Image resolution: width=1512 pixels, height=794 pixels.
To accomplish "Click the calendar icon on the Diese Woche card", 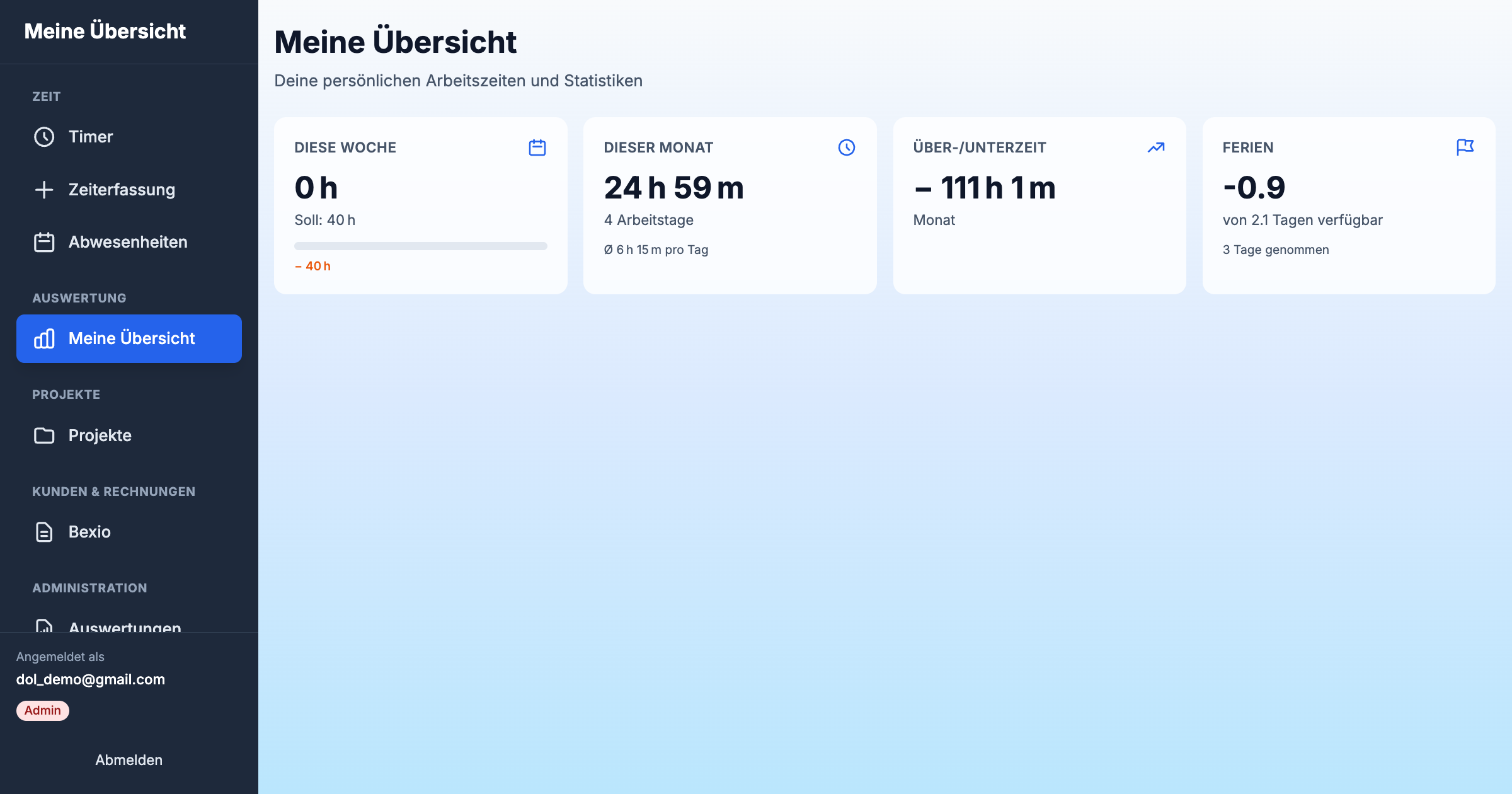I will [x=537, y=147].
